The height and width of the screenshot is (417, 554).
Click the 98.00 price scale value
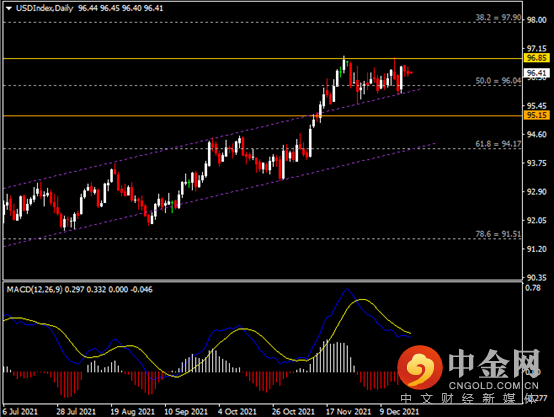click(x=537, y=20)
